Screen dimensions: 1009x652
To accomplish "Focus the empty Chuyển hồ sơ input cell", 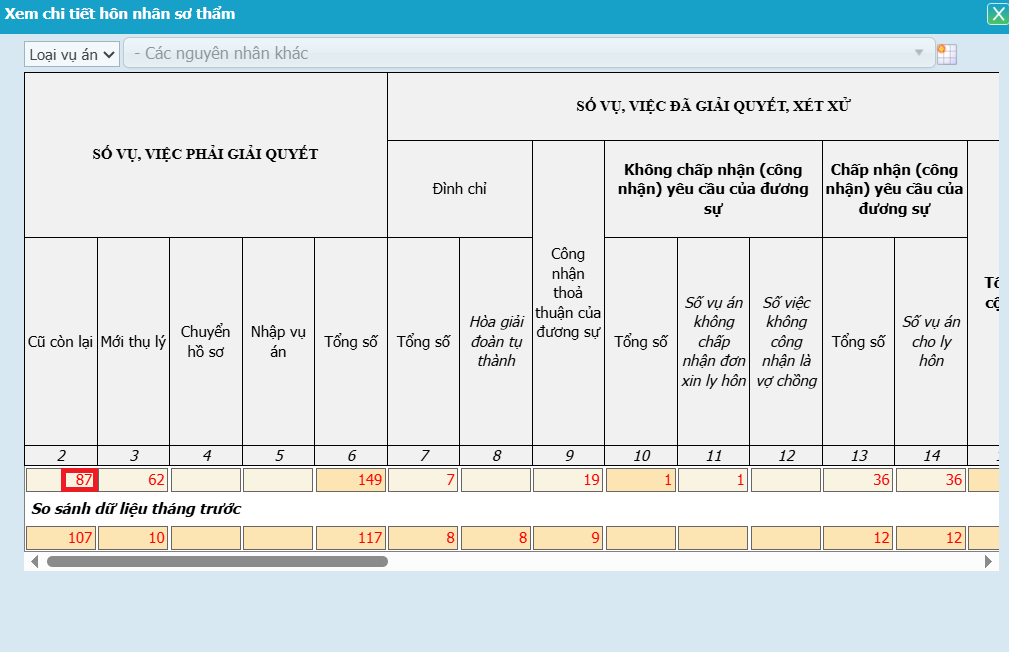I will point(206,480).
